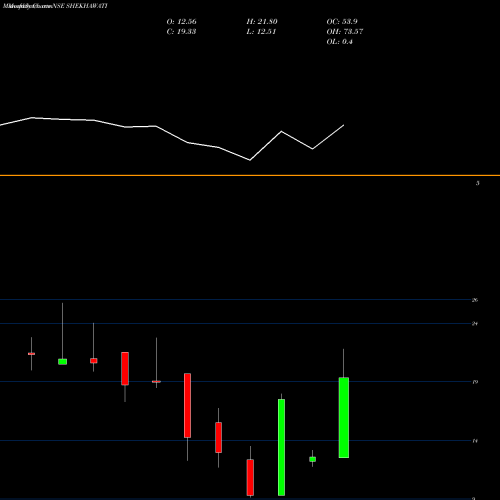Click the high value H: 21.80
500x500 pixels.
[262, 22]
